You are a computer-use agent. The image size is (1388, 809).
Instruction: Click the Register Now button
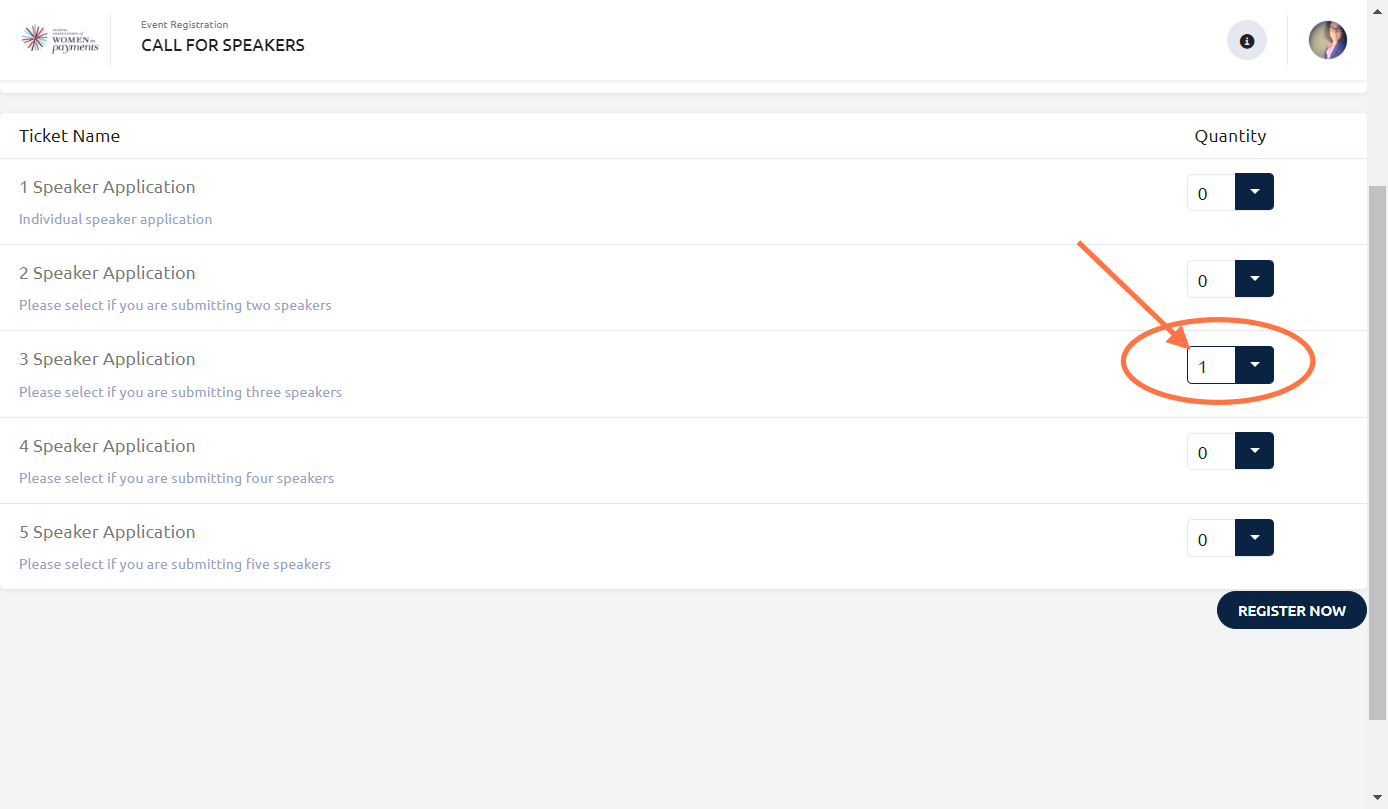point(1291,610)
